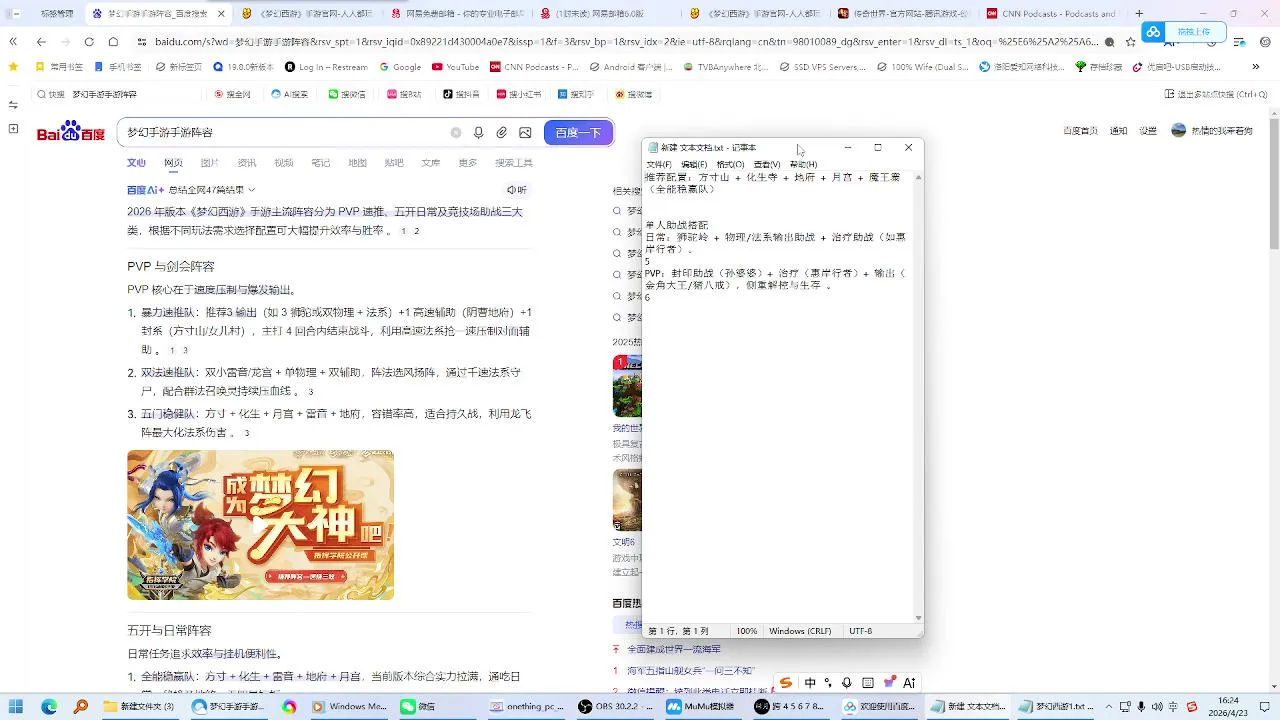Click the 百度一下 search button
Screen dimensions: 1280x720
point(578,132)
